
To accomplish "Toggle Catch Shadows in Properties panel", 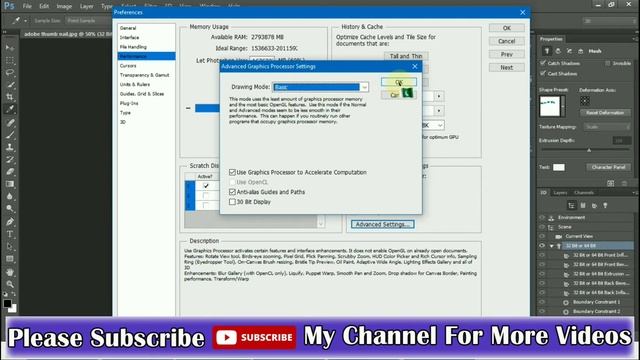I will pos(543,63).
